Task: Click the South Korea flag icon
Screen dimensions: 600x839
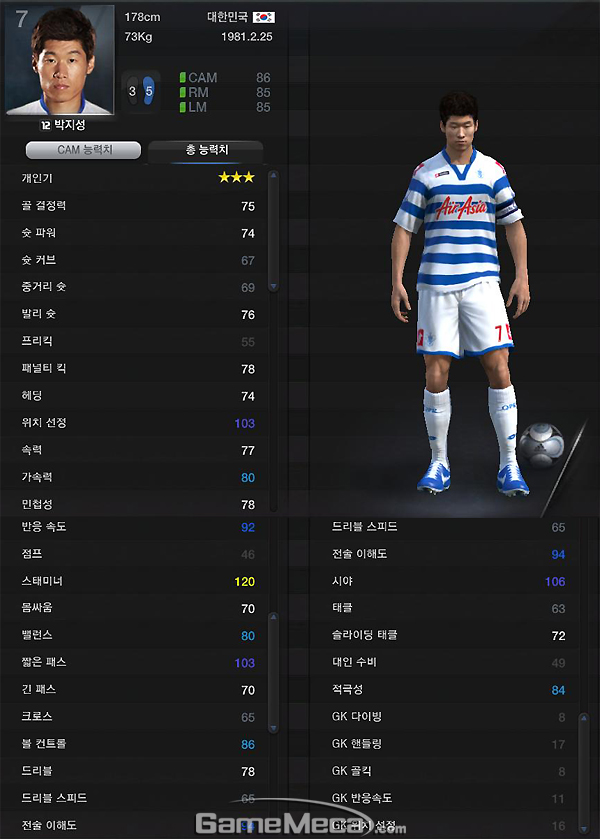Action: click(263, 17)
